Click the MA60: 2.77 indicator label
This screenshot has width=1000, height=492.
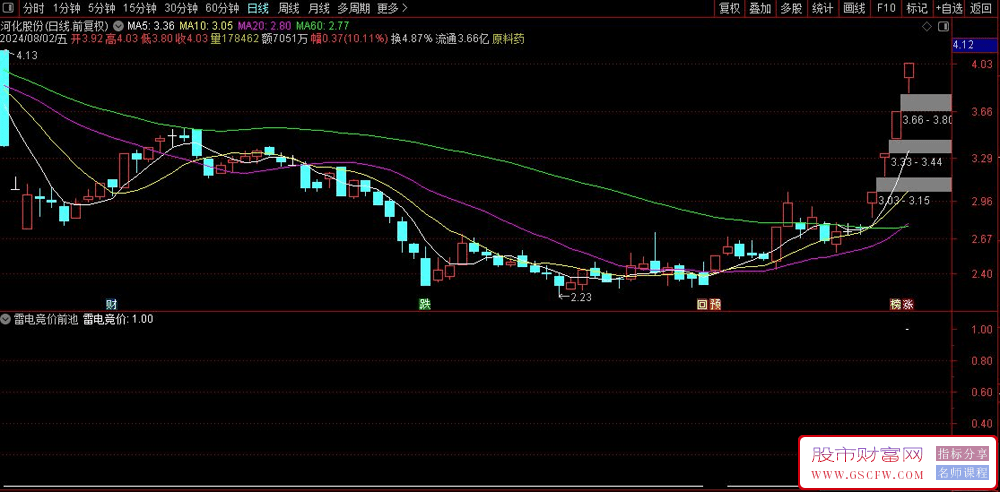click(322, 26)
